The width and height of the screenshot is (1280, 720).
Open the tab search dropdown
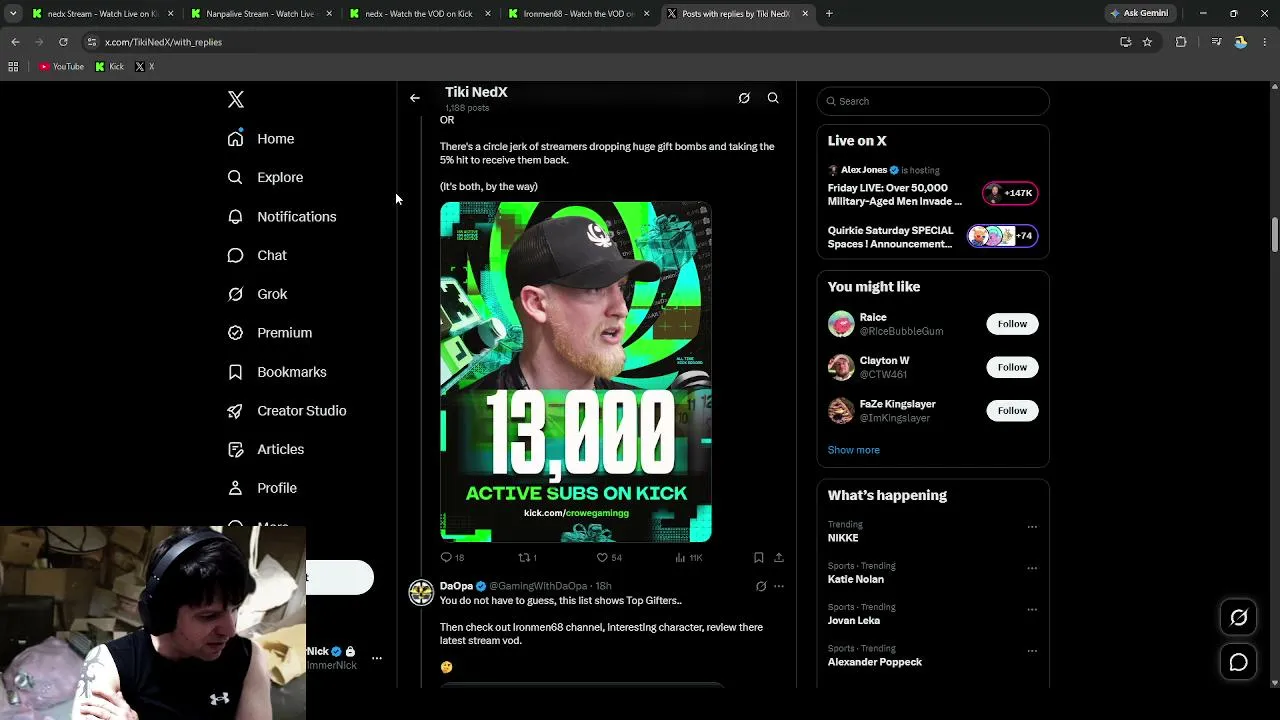[x=13, y=14]
